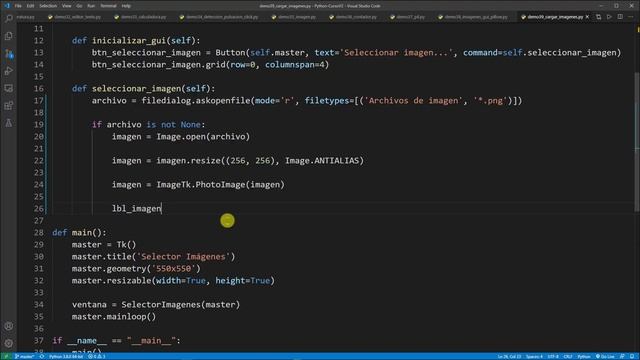The width and height of the screenshot is (640, 360).
Task: Click the master branch status item
Action: click(x=24, y=356)
